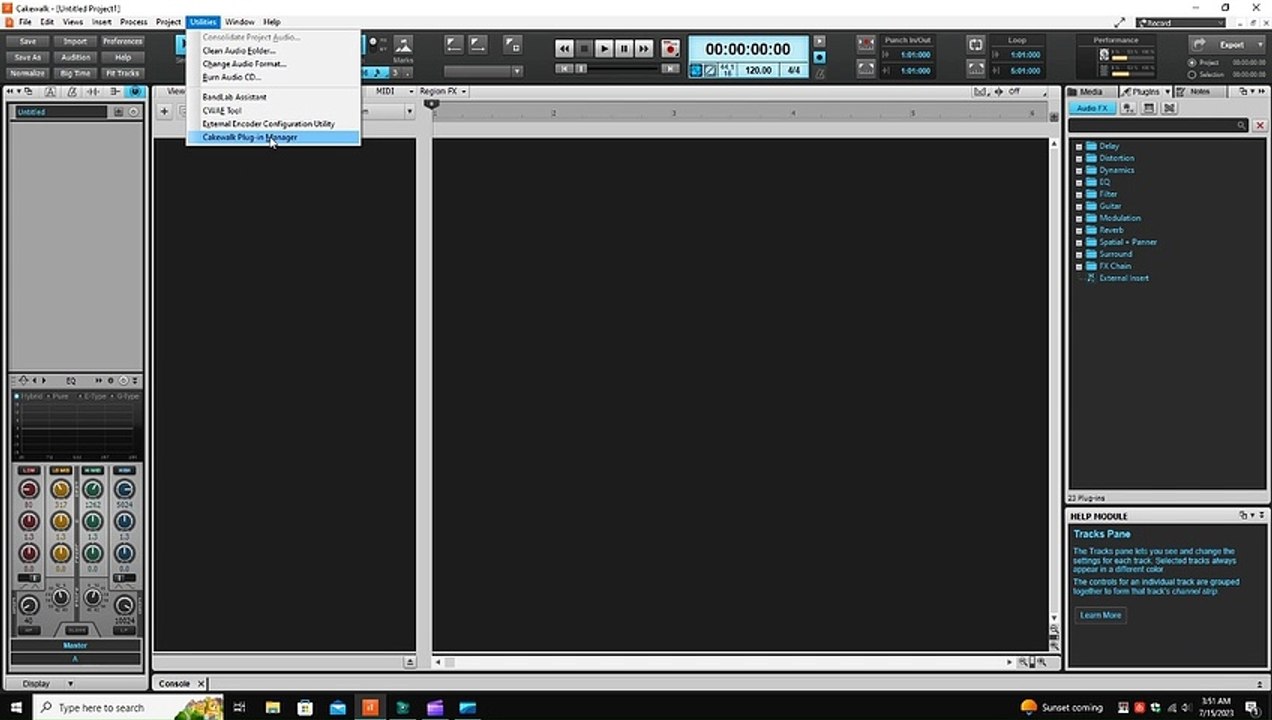Collapse the Dynamics plugin folder
The image size is (1272, 720).
(x=1079, y=170)
